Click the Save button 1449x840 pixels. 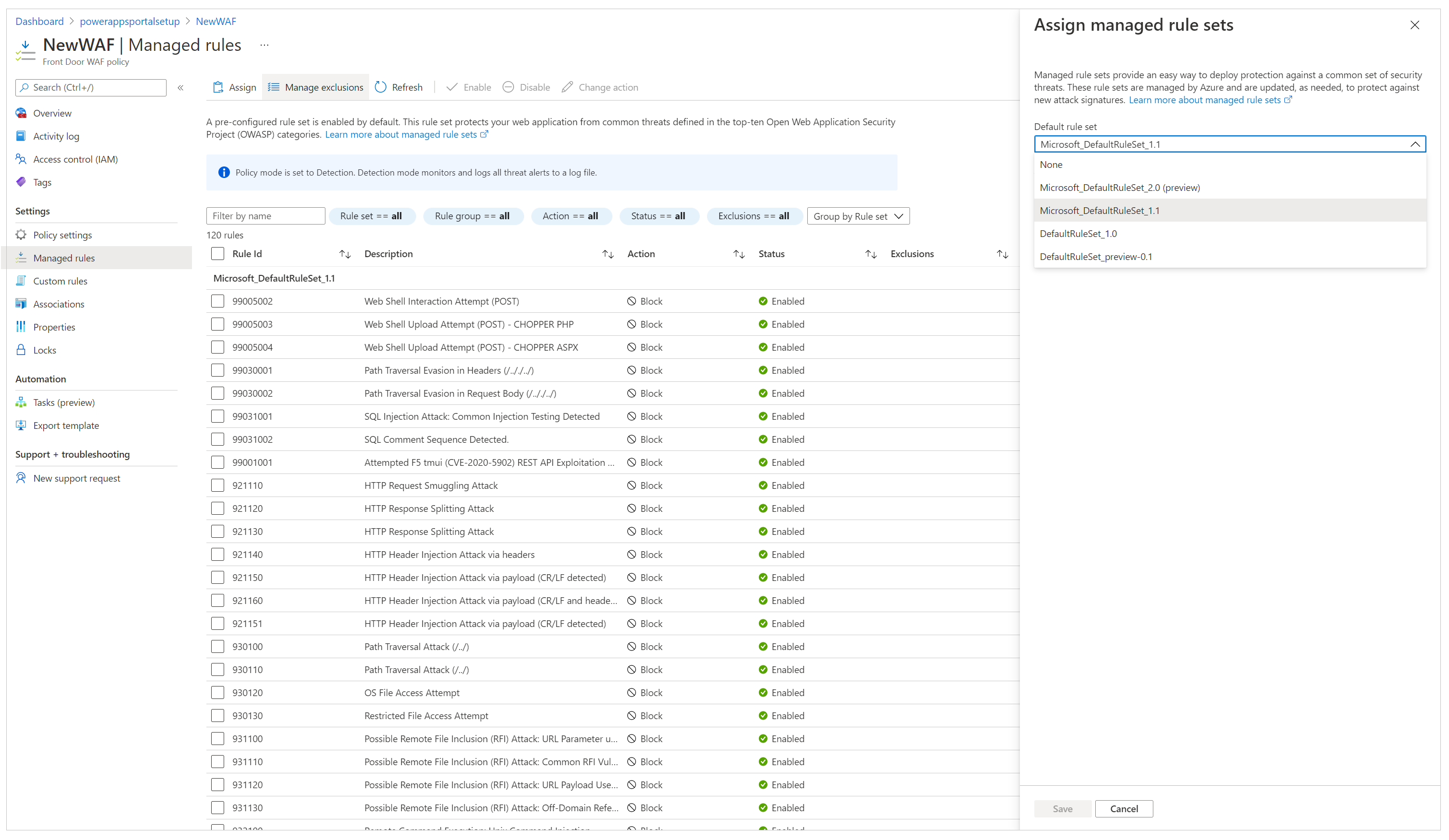coord(1062,808)
